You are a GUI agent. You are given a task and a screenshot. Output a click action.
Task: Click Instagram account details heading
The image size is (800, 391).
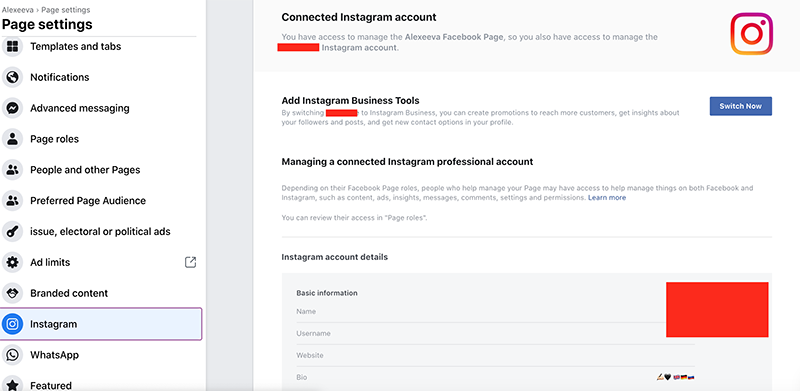[x=334, y=257]
